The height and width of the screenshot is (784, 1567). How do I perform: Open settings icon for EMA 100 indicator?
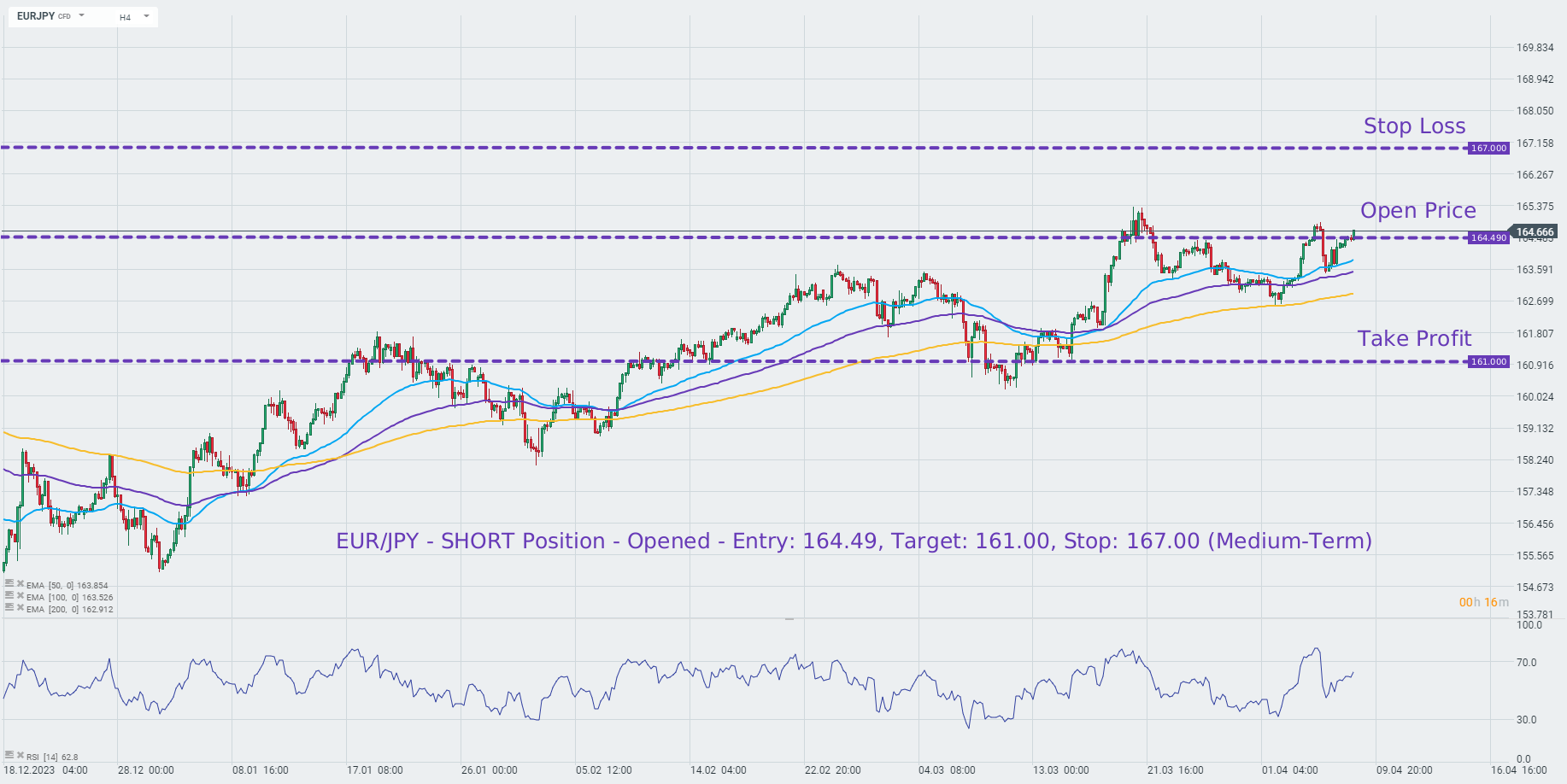[x=9, y=595]
